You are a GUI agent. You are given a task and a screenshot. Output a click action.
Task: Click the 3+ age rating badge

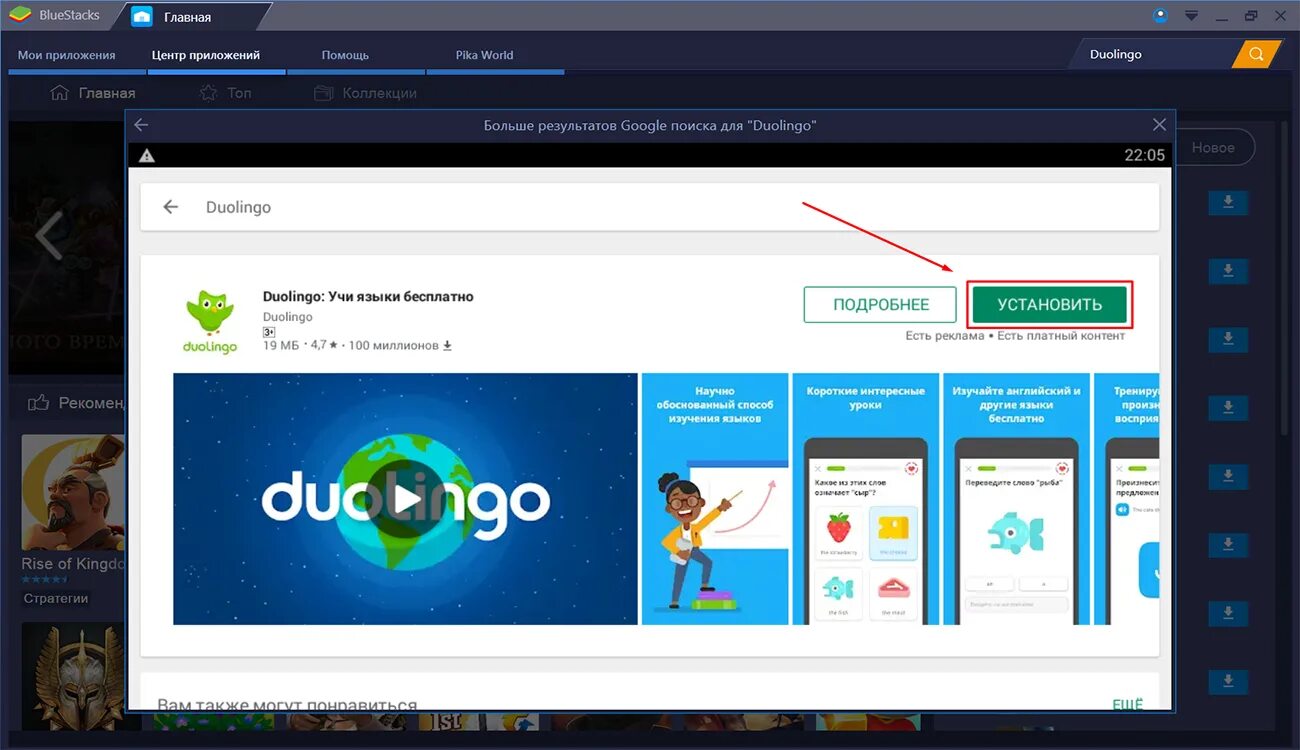coord(268,331)
